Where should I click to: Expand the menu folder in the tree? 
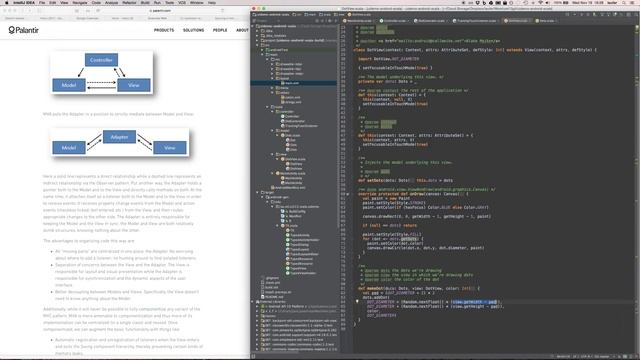pos(273,88)
